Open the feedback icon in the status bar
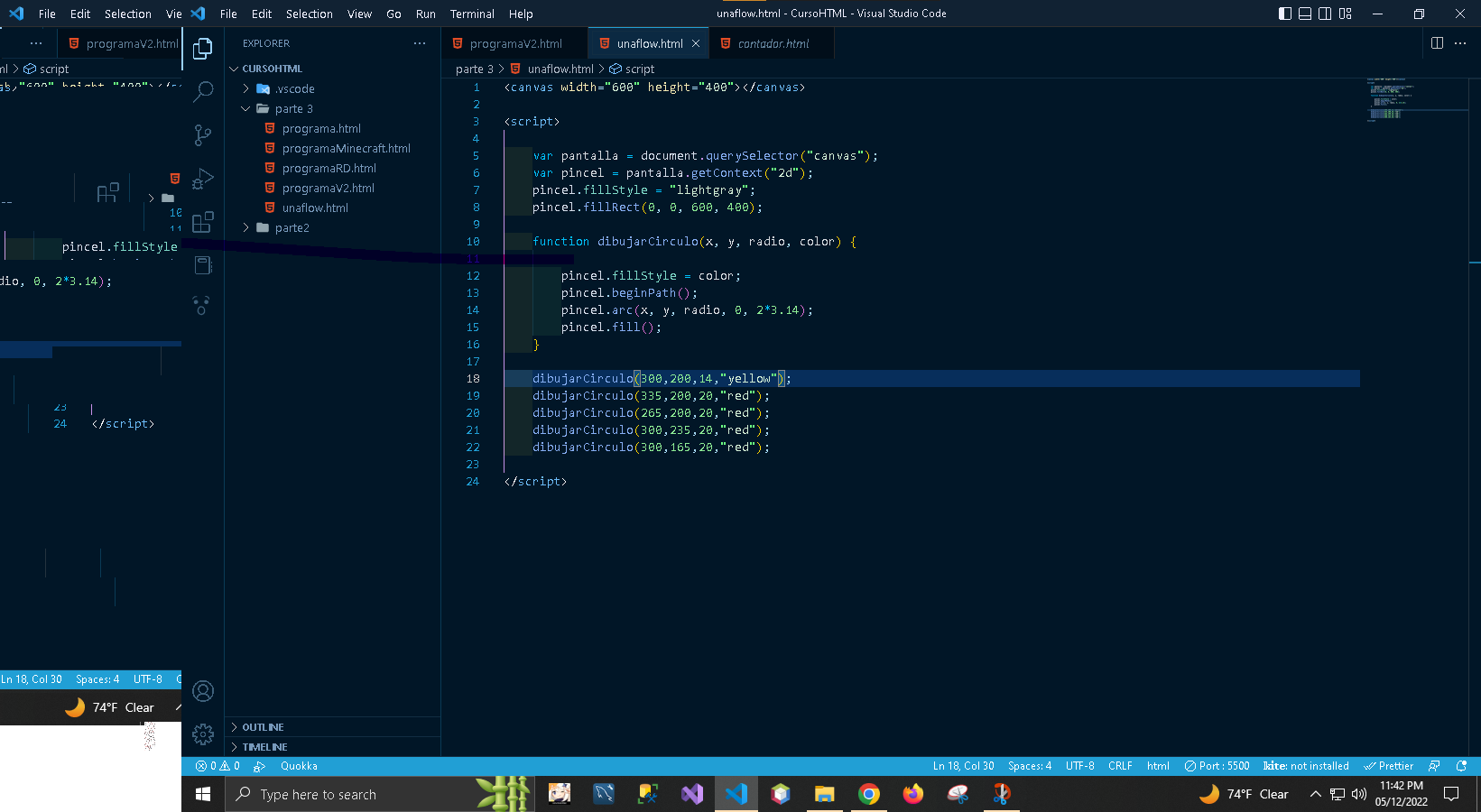Viewport: 1481px width, 812px height. pos(1434,766)
